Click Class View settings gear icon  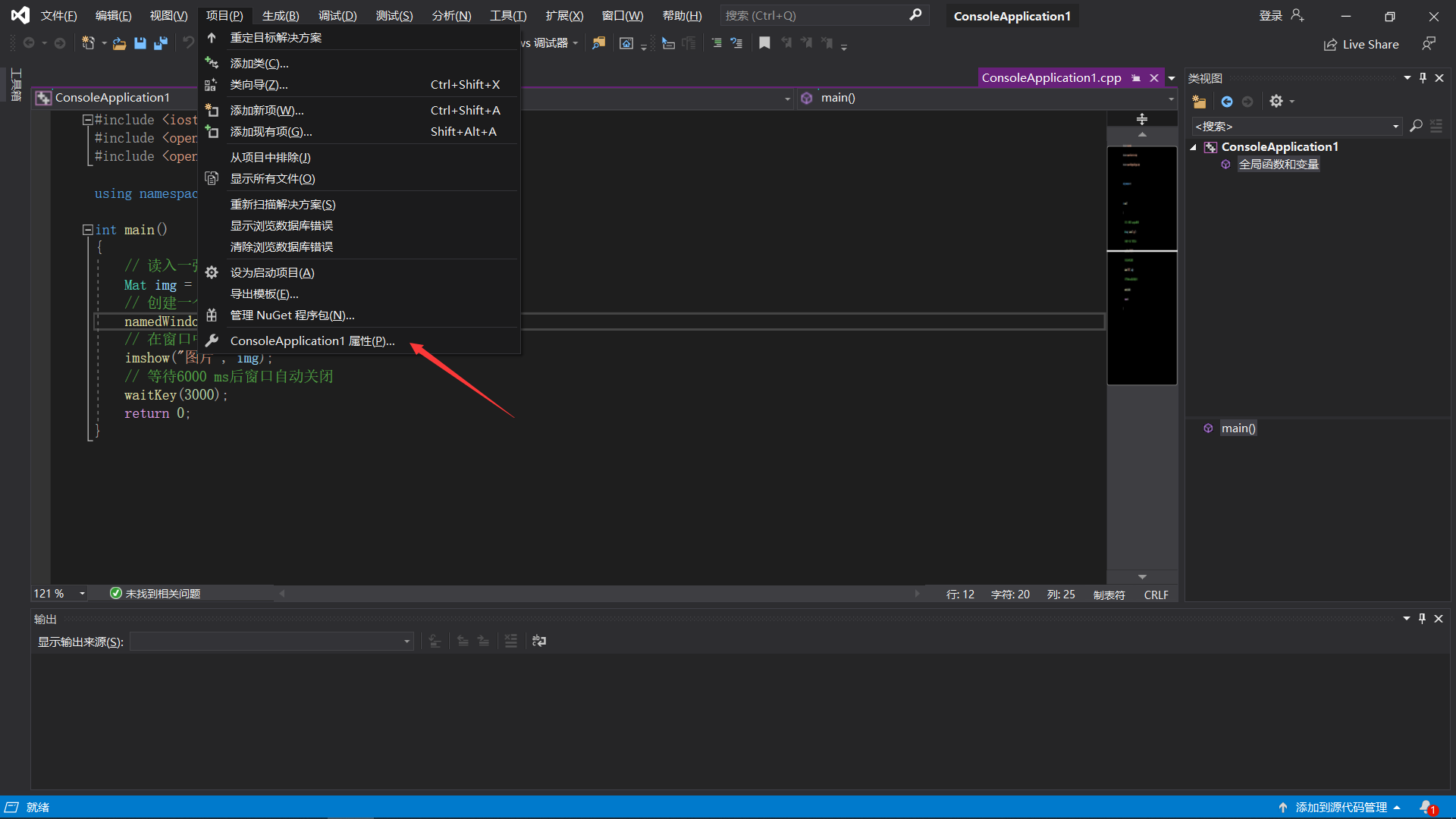pos(1276,102)
